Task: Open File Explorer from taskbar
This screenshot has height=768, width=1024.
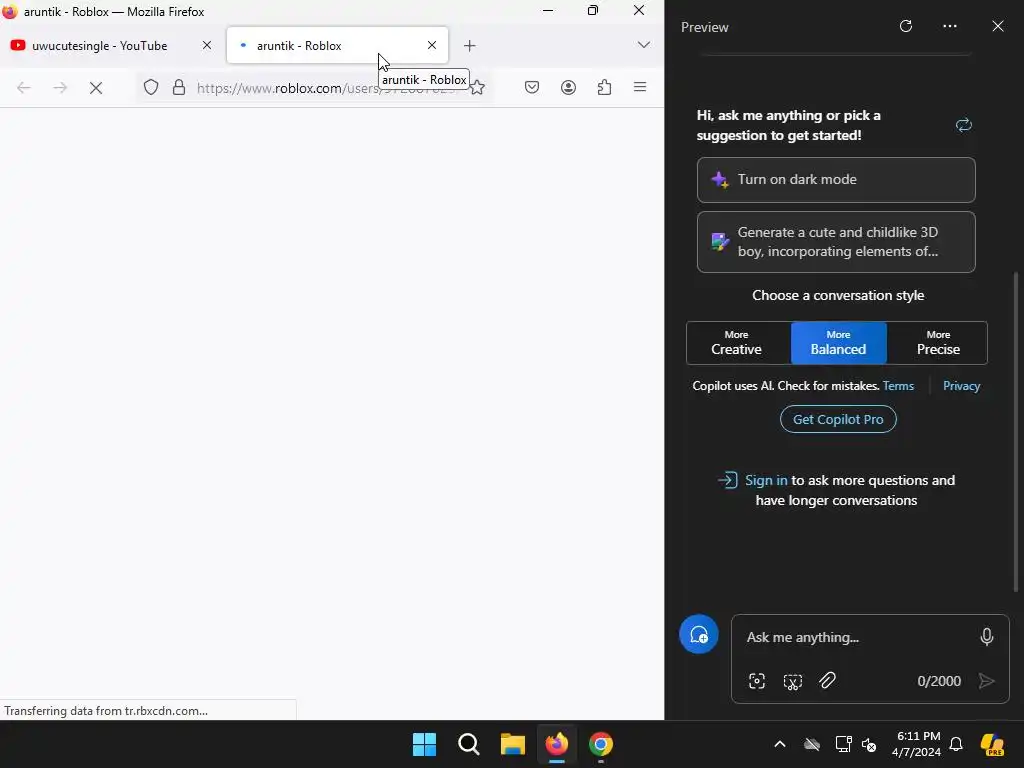Action: [x=513, y=744]
